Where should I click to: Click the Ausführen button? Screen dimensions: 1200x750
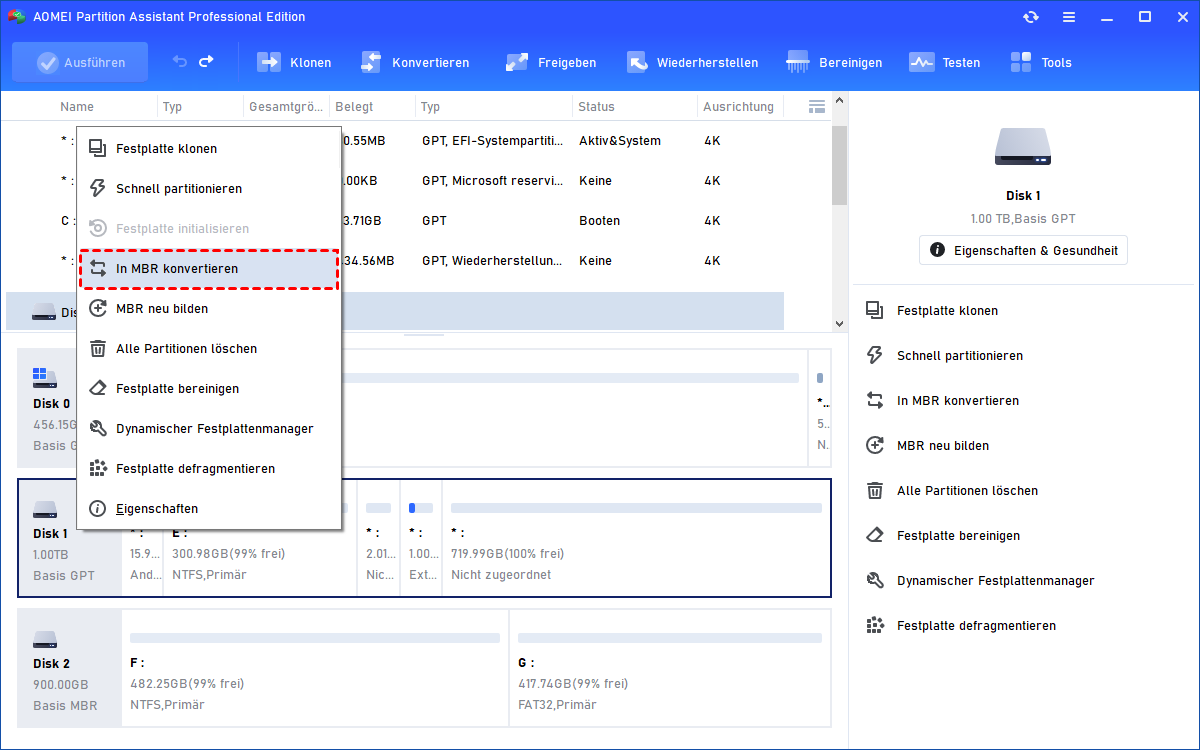tap(80, 62)
